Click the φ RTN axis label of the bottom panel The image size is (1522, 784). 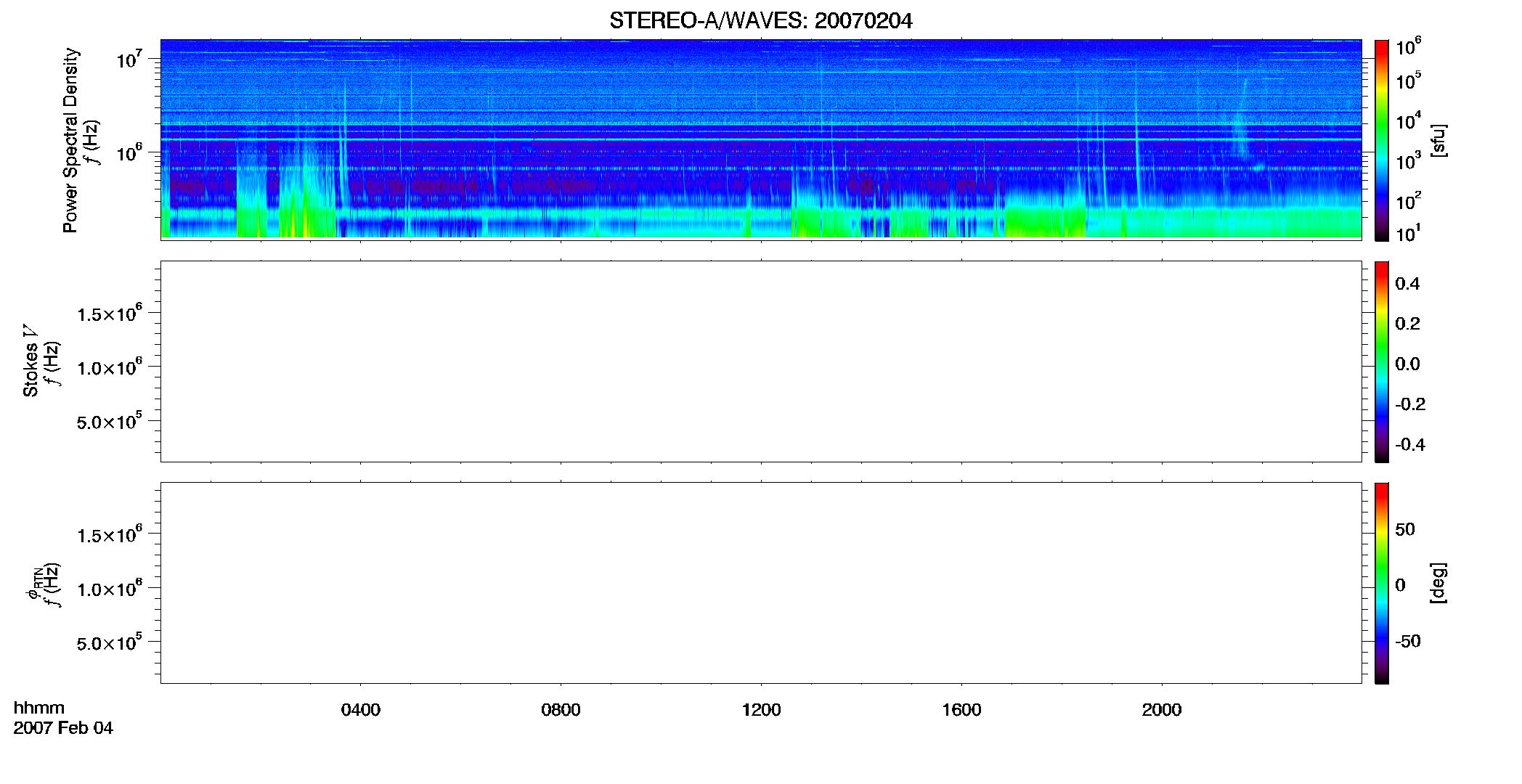point(33,583)
